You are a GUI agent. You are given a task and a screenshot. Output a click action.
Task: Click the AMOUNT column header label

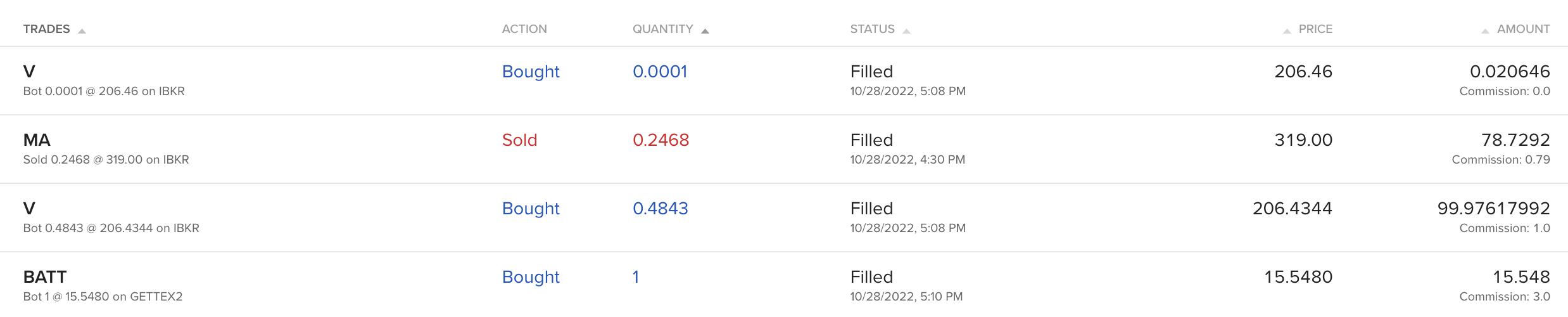pyautogui.click(x=1523, y=29)
